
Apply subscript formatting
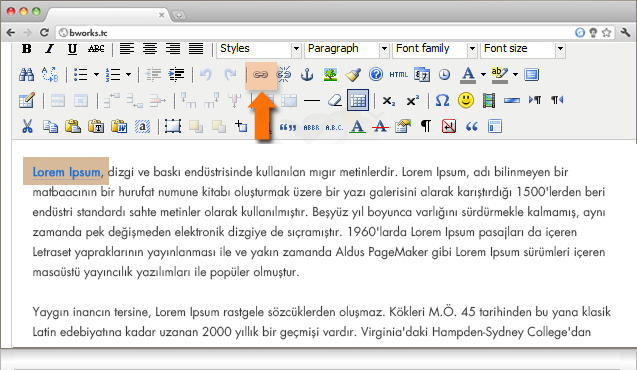click(x=389, y=101)
